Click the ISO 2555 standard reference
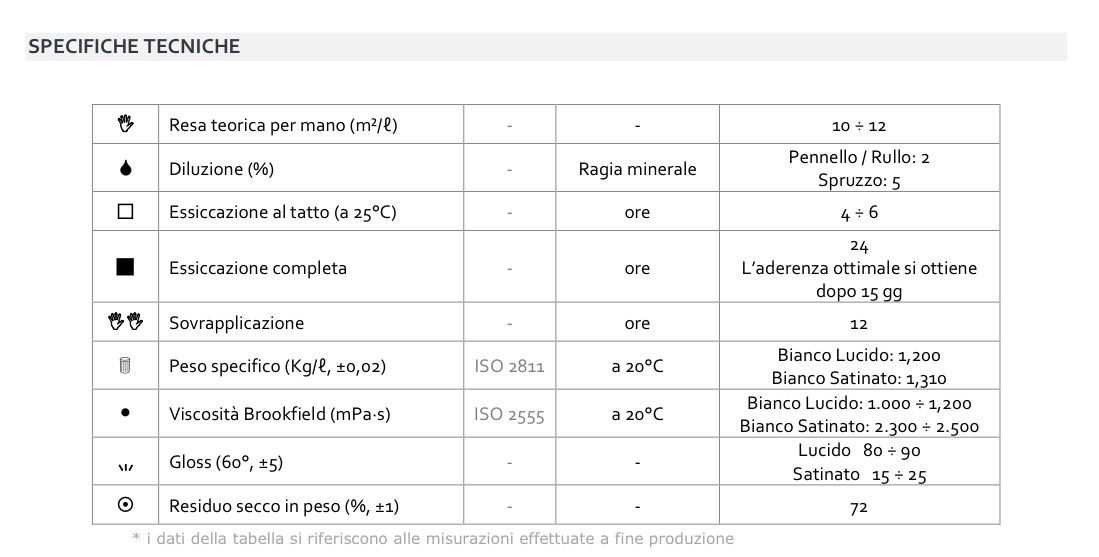The width and height of the screenshot is (1099, 557). click(509, 414)
